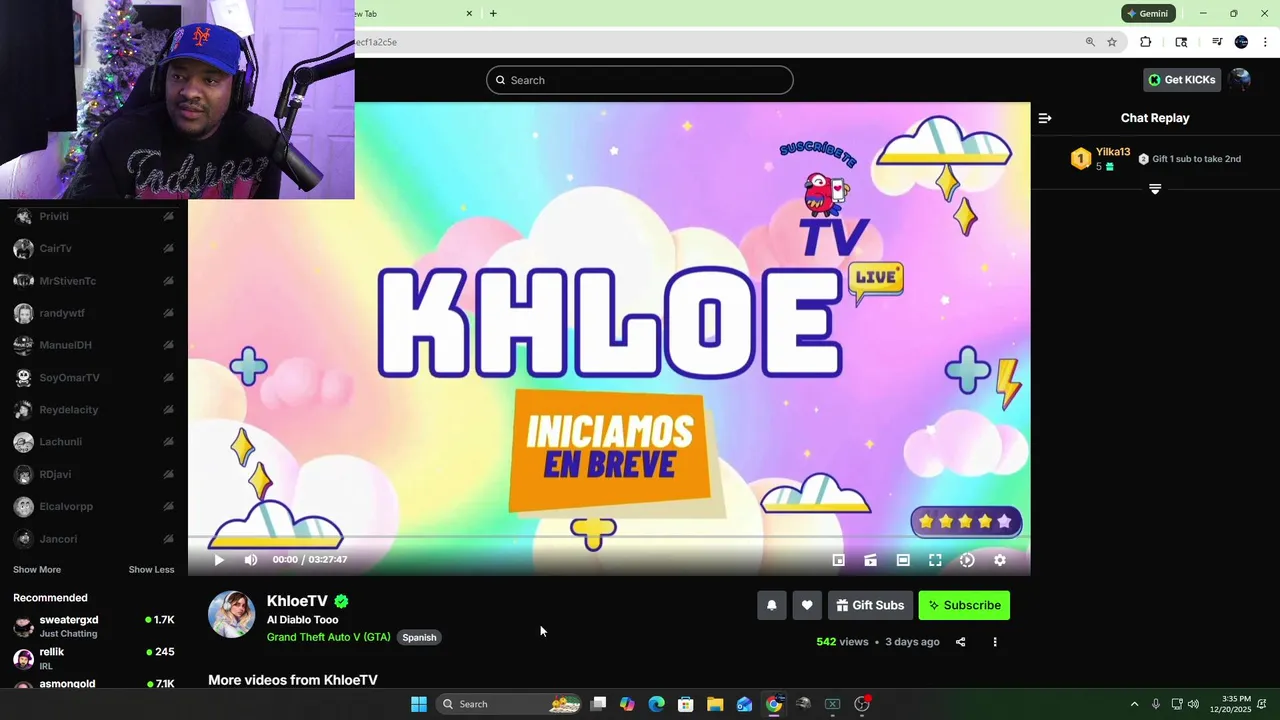Open playback speed control in player

pos(967,561)
